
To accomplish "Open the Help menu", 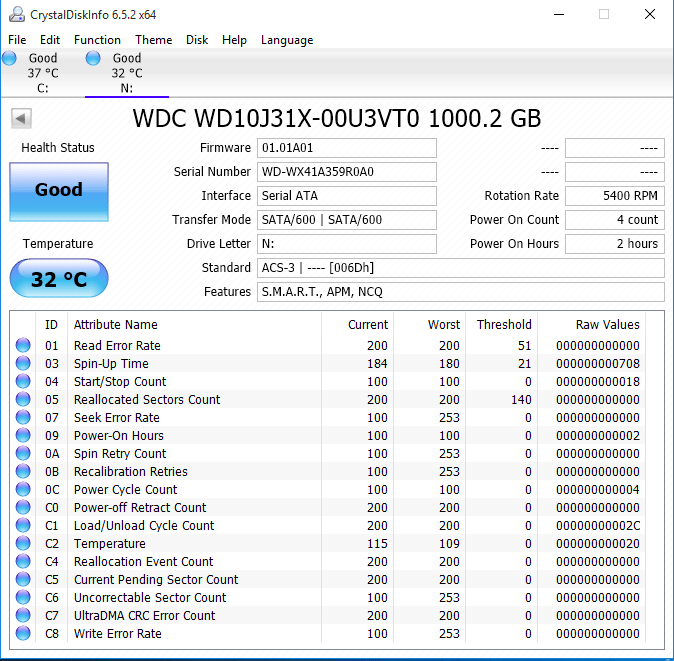I will pyautogui.click(x=234, y=40).
